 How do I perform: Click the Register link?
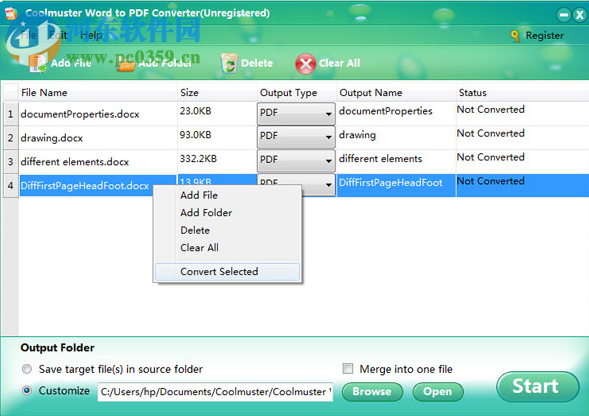[x=544, y=36]
